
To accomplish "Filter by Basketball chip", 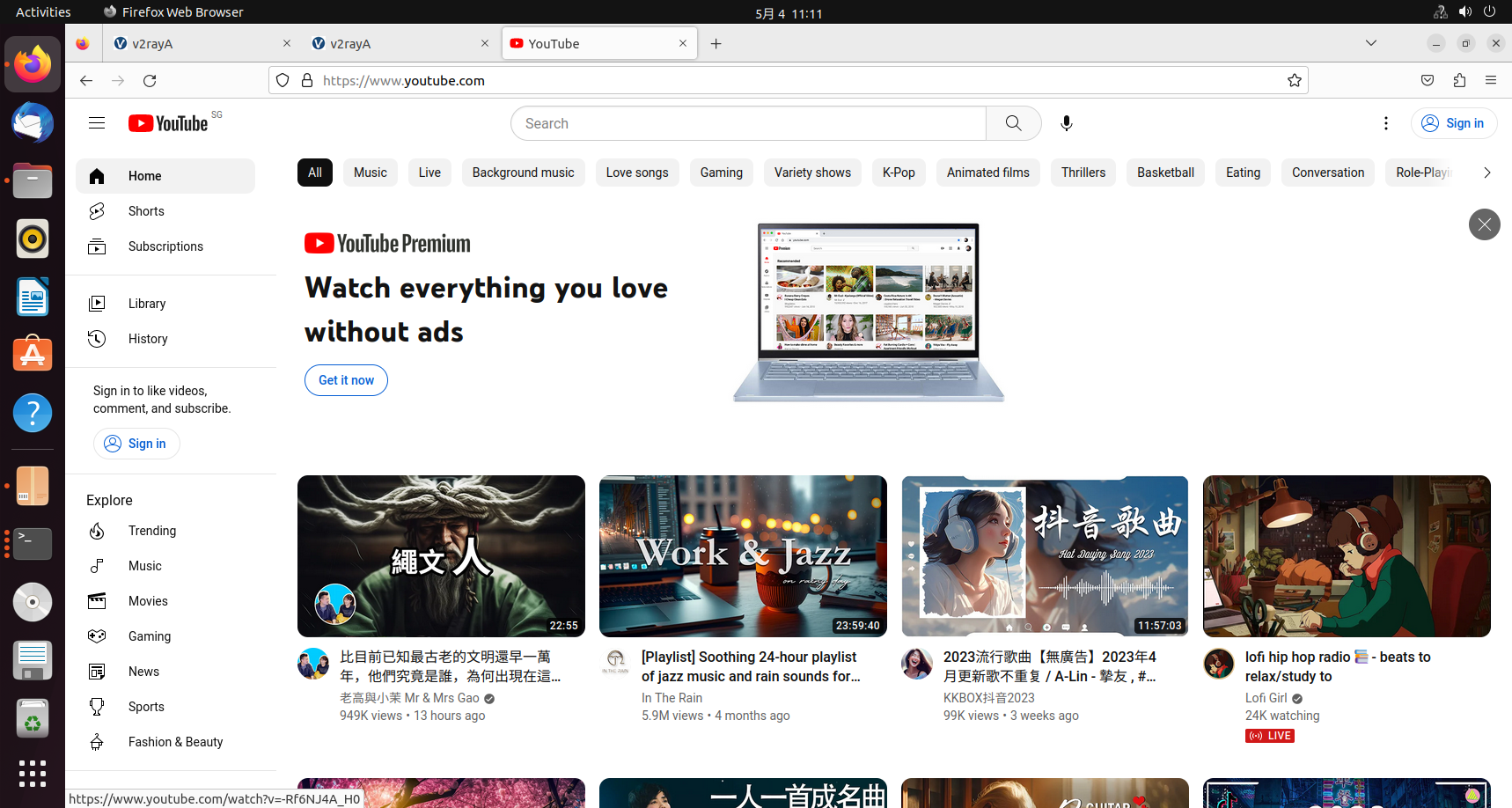I will click(x=1165, y=173).
